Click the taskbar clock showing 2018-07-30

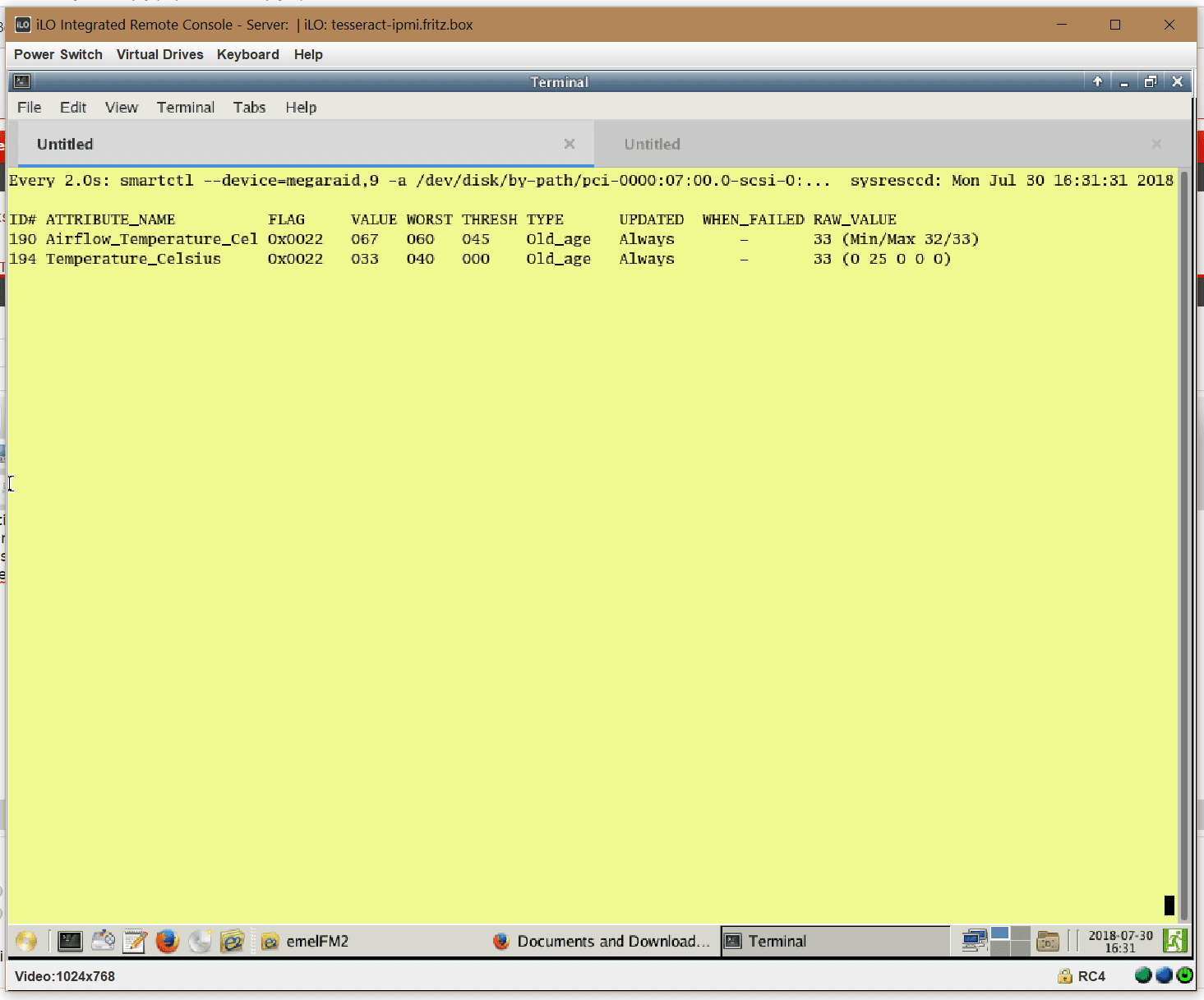1120,942
